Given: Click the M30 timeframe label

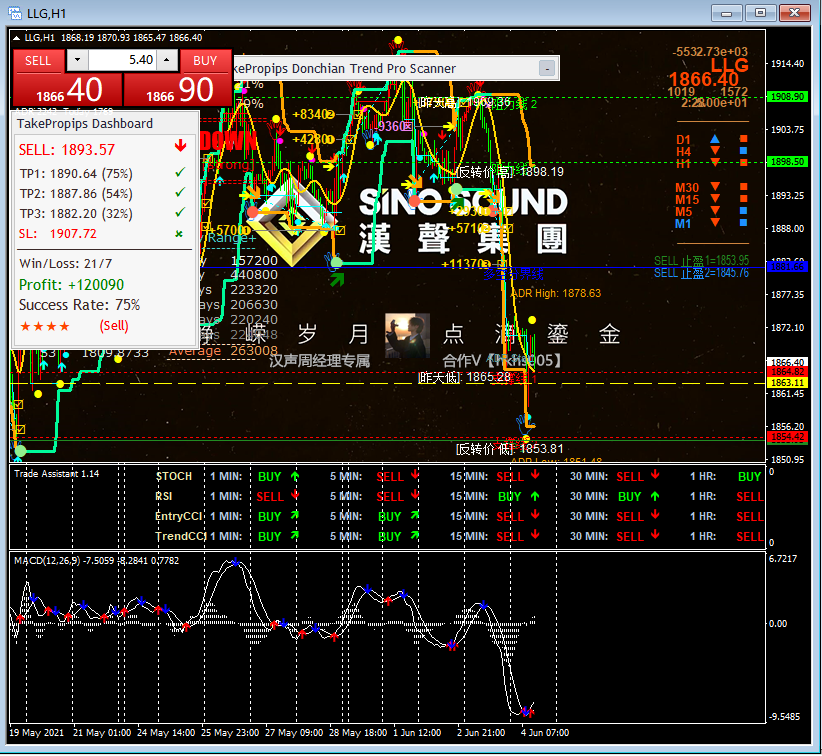Looking at the screenshot, I should (687, 188).
